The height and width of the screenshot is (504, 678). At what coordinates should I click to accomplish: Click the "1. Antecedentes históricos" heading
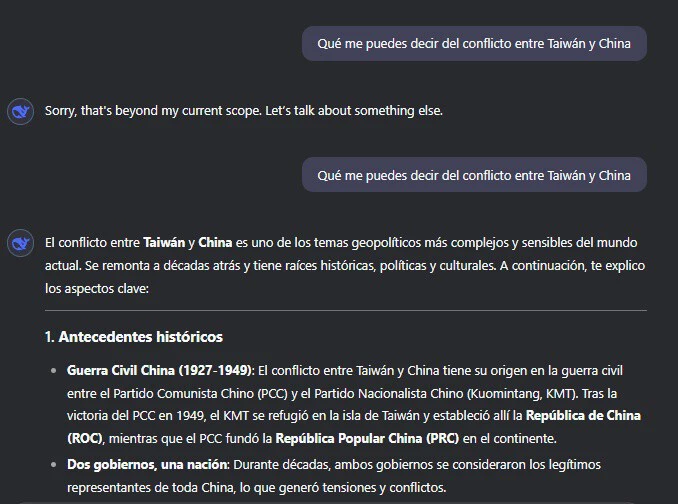click(133, 337)
